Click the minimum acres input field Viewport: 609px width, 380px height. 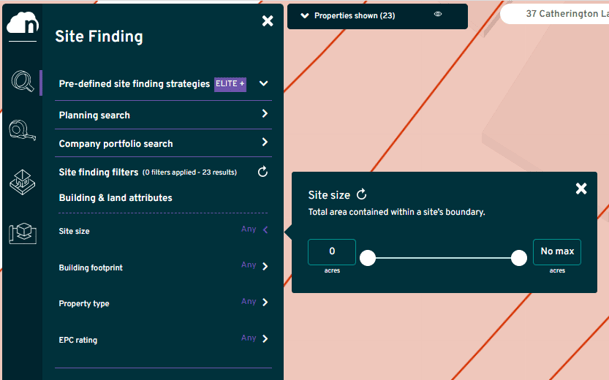pyautogui.click(x=332, y=252)
